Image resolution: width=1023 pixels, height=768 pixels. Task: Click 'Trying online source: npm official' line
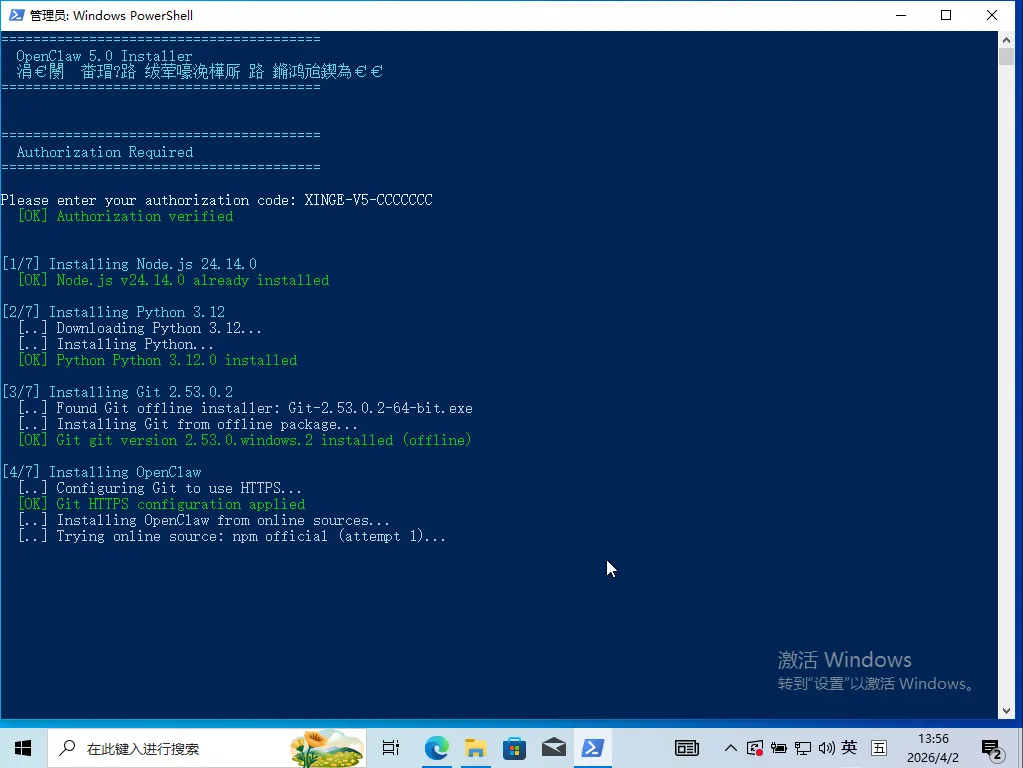tap(232, 536)
